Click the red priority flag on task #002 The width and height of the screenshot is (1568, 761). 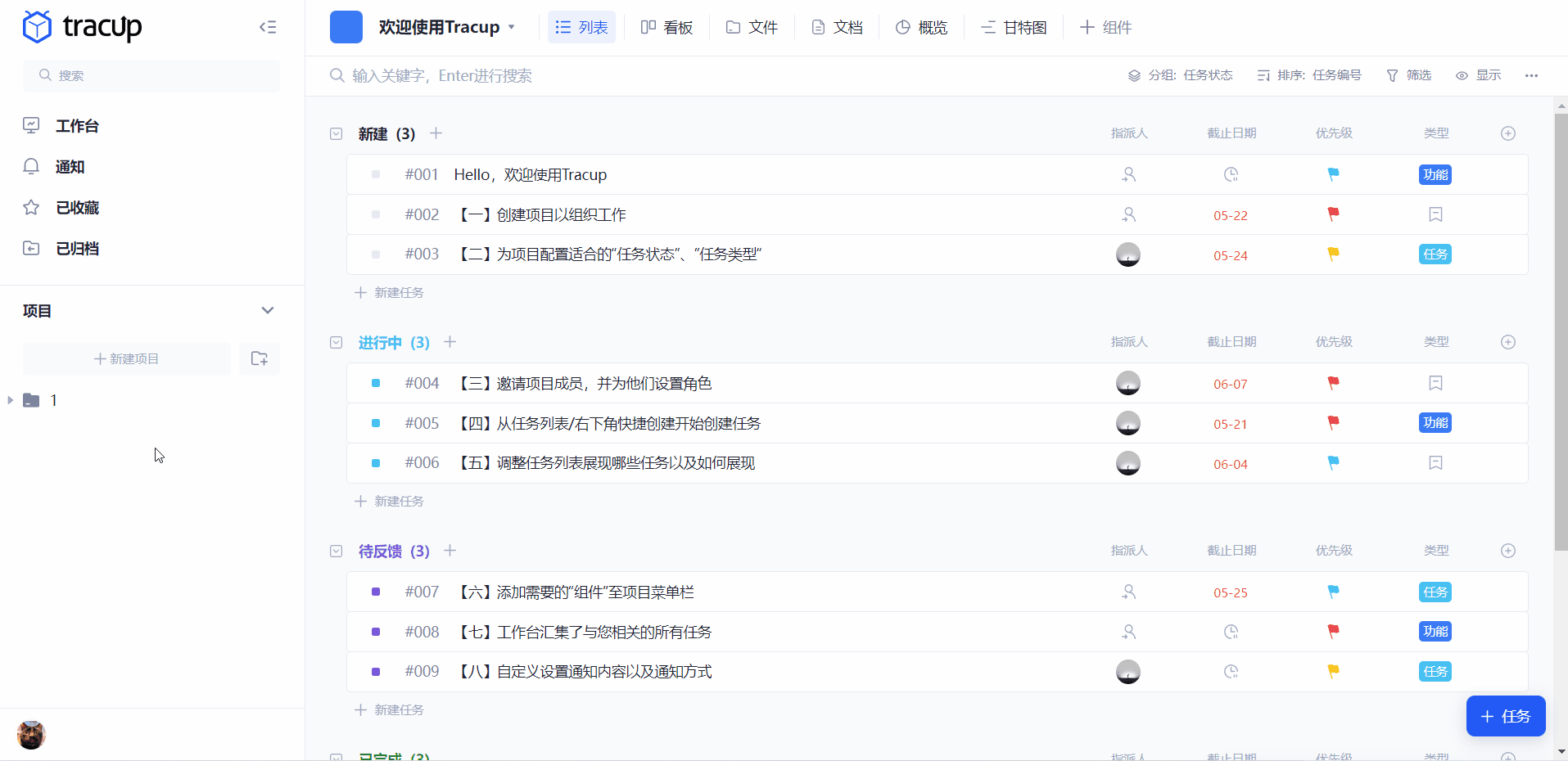coord(1333,214)
